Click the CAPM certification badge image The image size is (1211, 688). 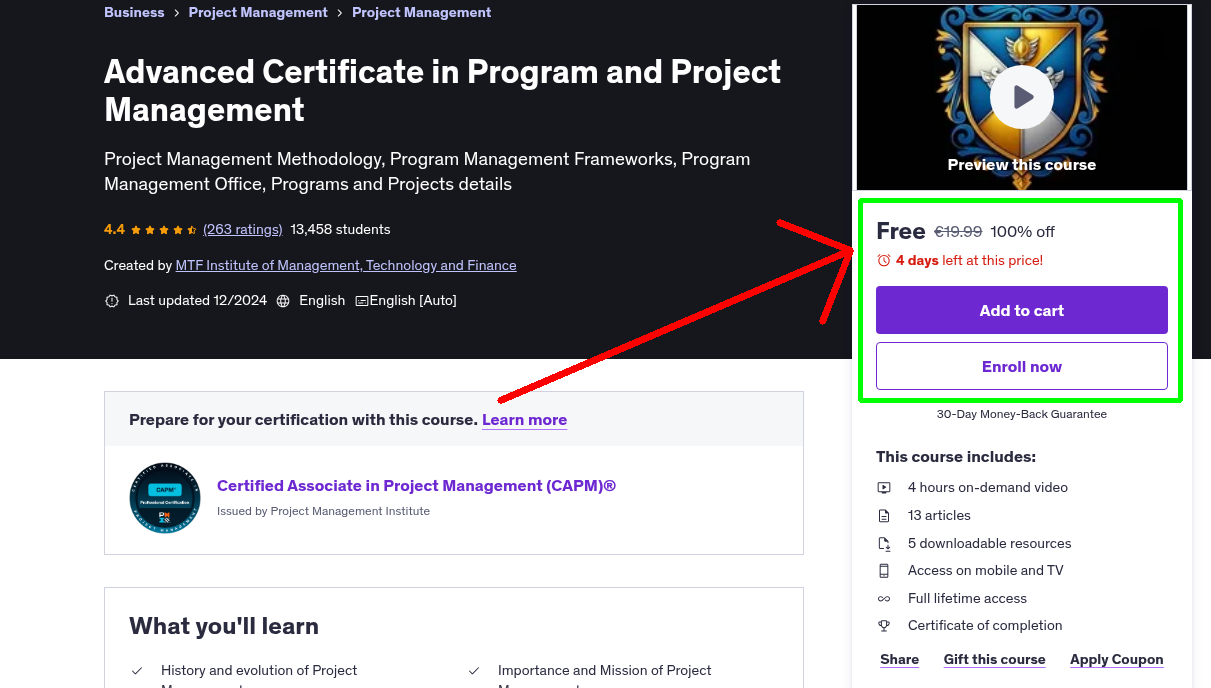click(165, 497)
